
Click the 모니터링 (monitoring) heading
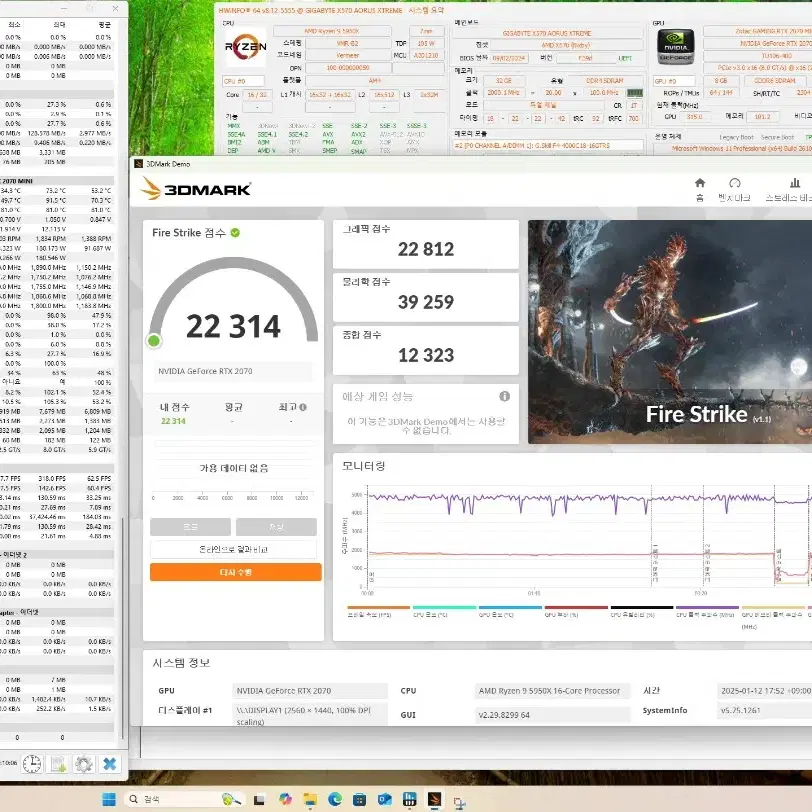tap(364, 466)
